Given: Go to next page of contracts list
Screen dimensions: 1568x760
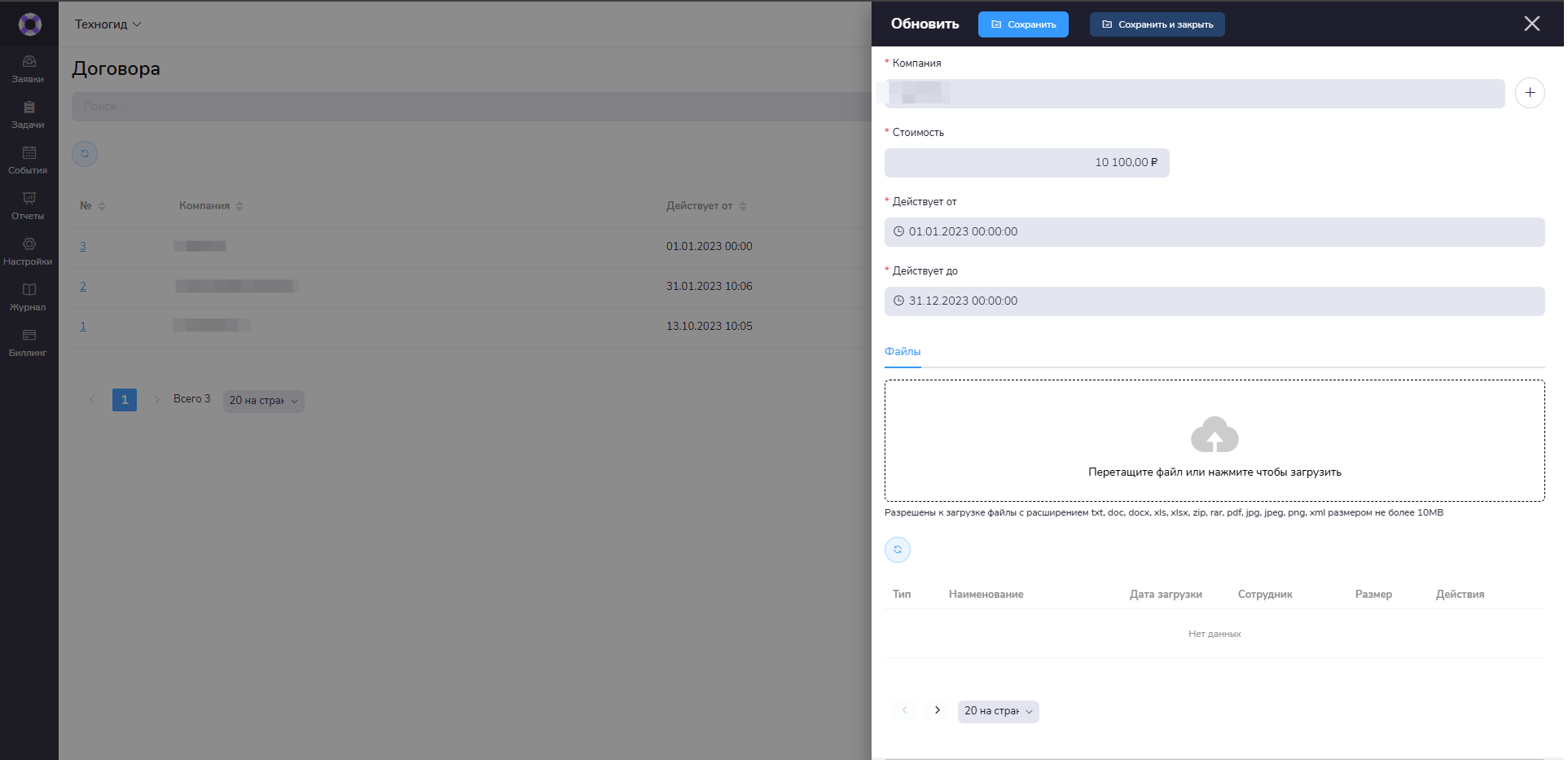Looking at the screenshot, I should 157,399.
